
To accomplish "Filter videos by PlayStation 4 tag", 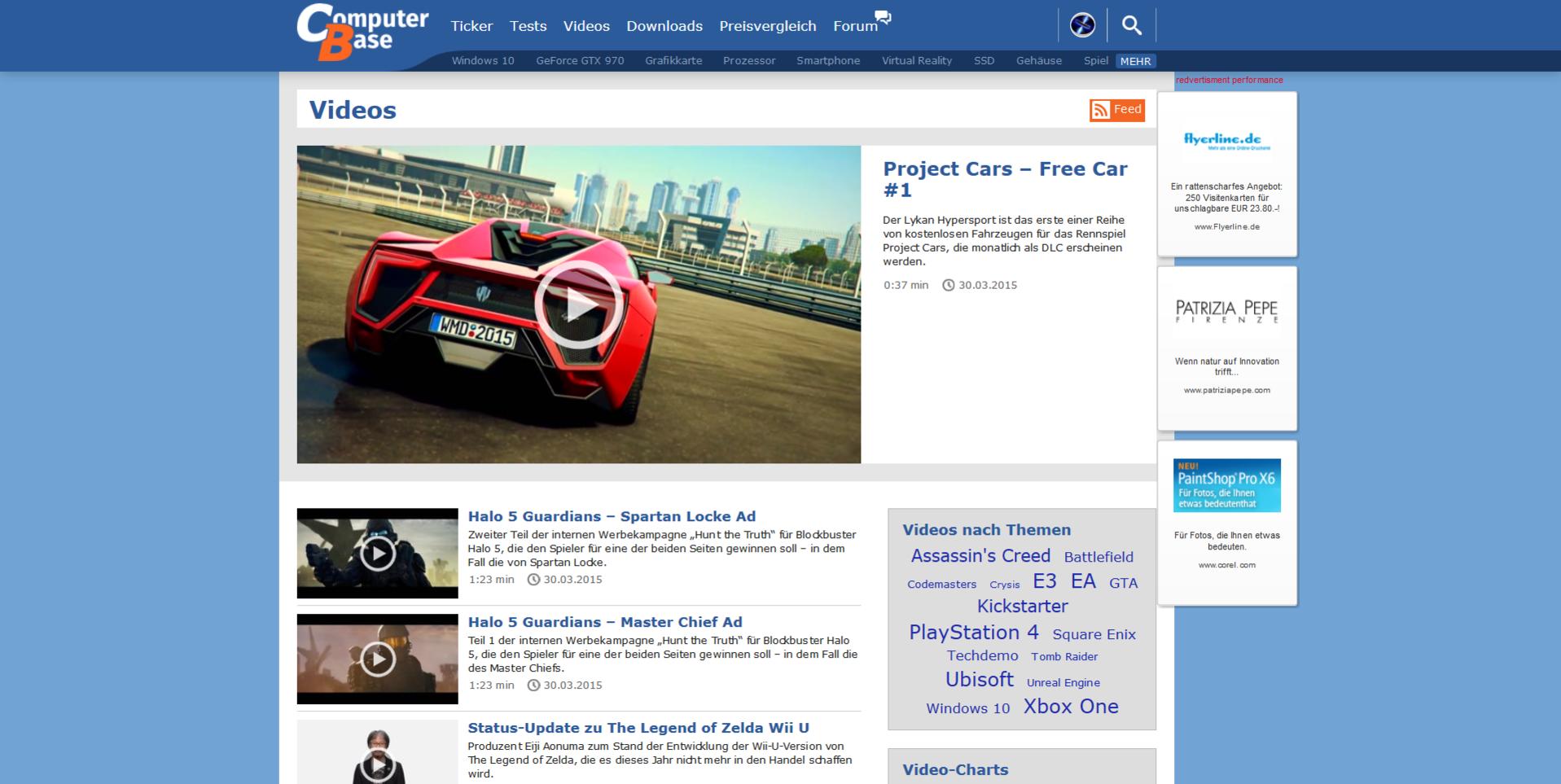I will click(974, 633).
